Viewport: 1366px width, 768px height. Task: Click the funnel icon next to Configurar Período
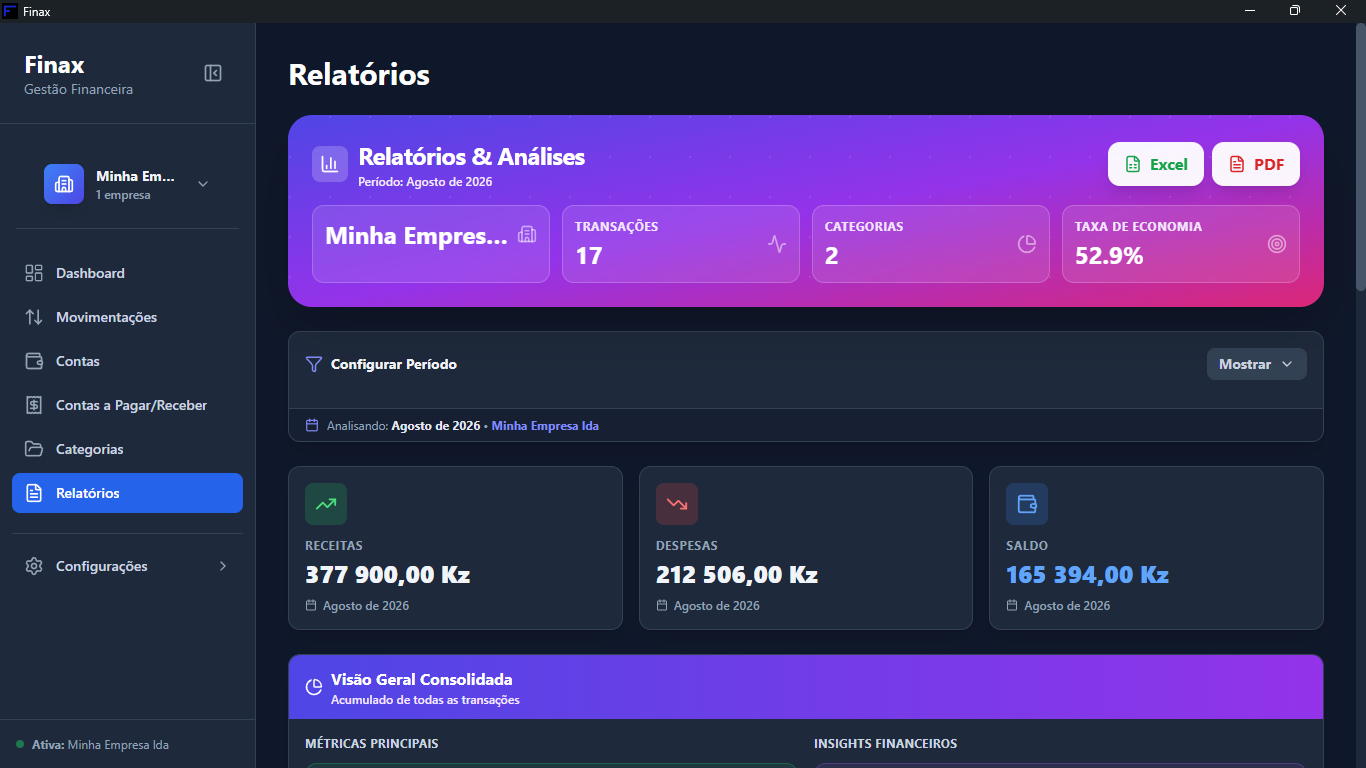tap(314, 364)
